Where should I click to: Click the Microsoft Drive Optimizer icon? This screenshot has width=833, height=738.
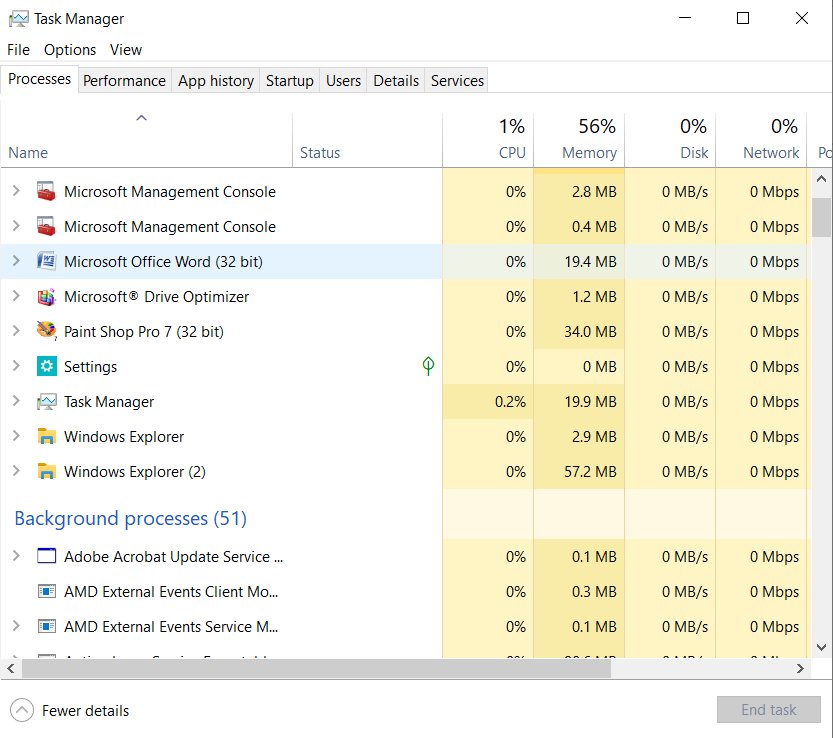[46, 296]
